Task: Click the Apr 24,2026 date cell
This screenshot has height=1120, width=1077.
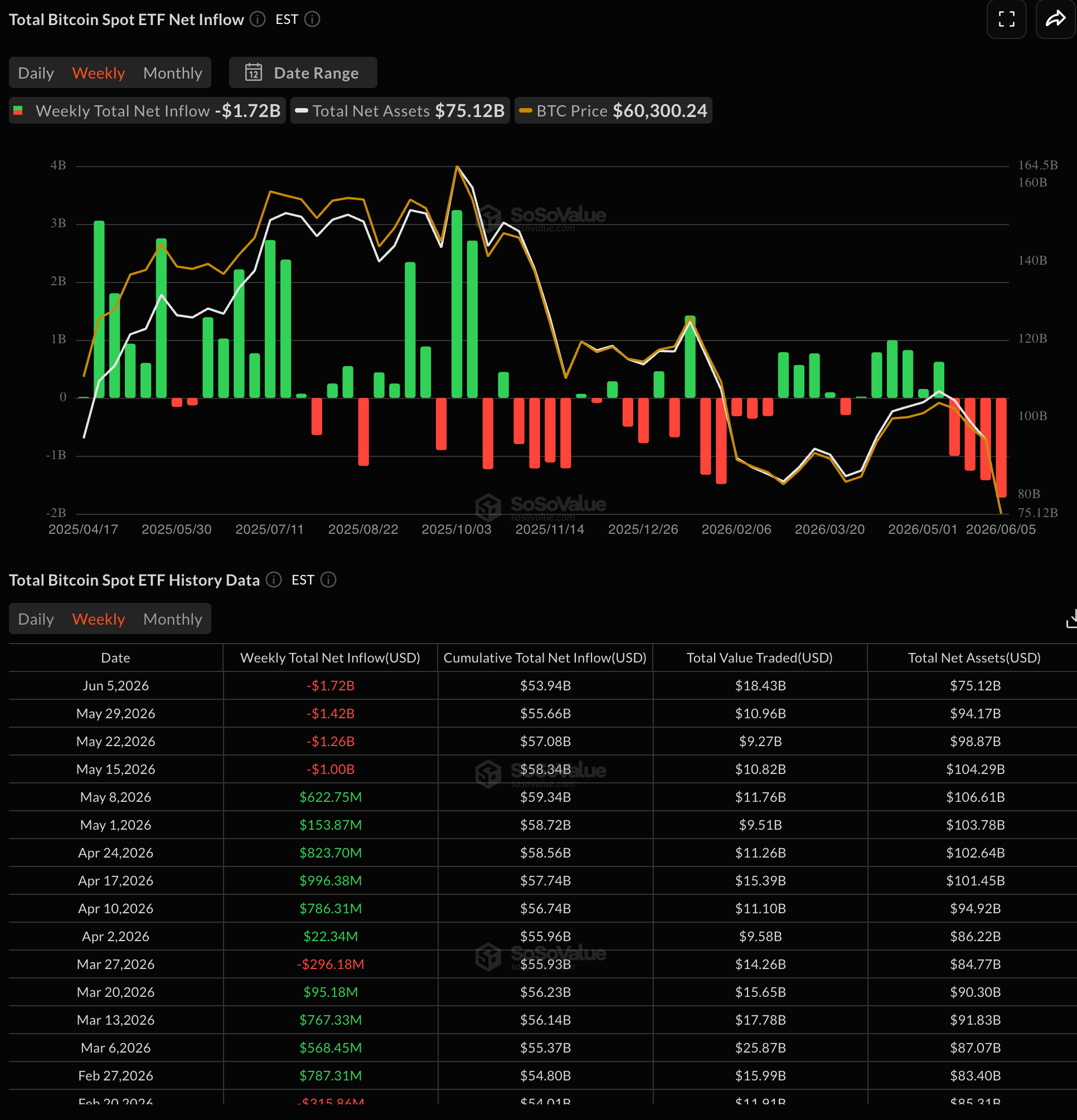Action: click(x=115, y=854)
